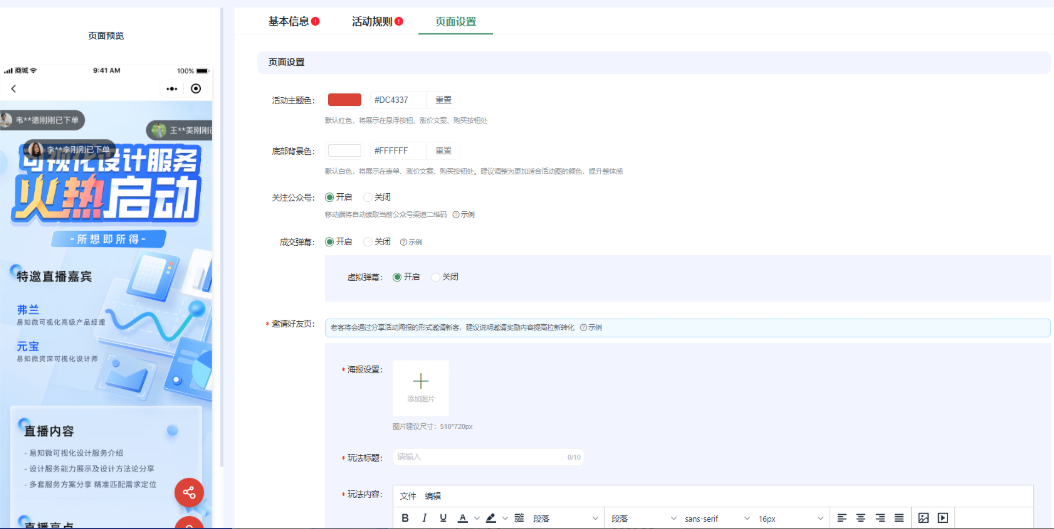This screenshot has width=1054, height=529.
Task: Click the Bold formatting icon
Action: pos(405,518)
